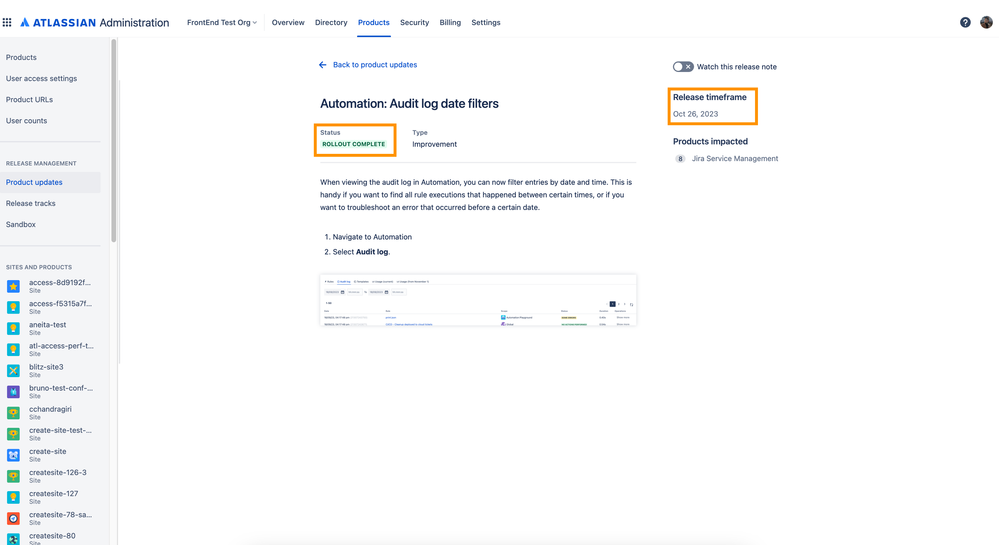This screenshot has width=999, height=545.
Task: Open Release tracks
Action: pyautogui.click(x=31, y=203)
